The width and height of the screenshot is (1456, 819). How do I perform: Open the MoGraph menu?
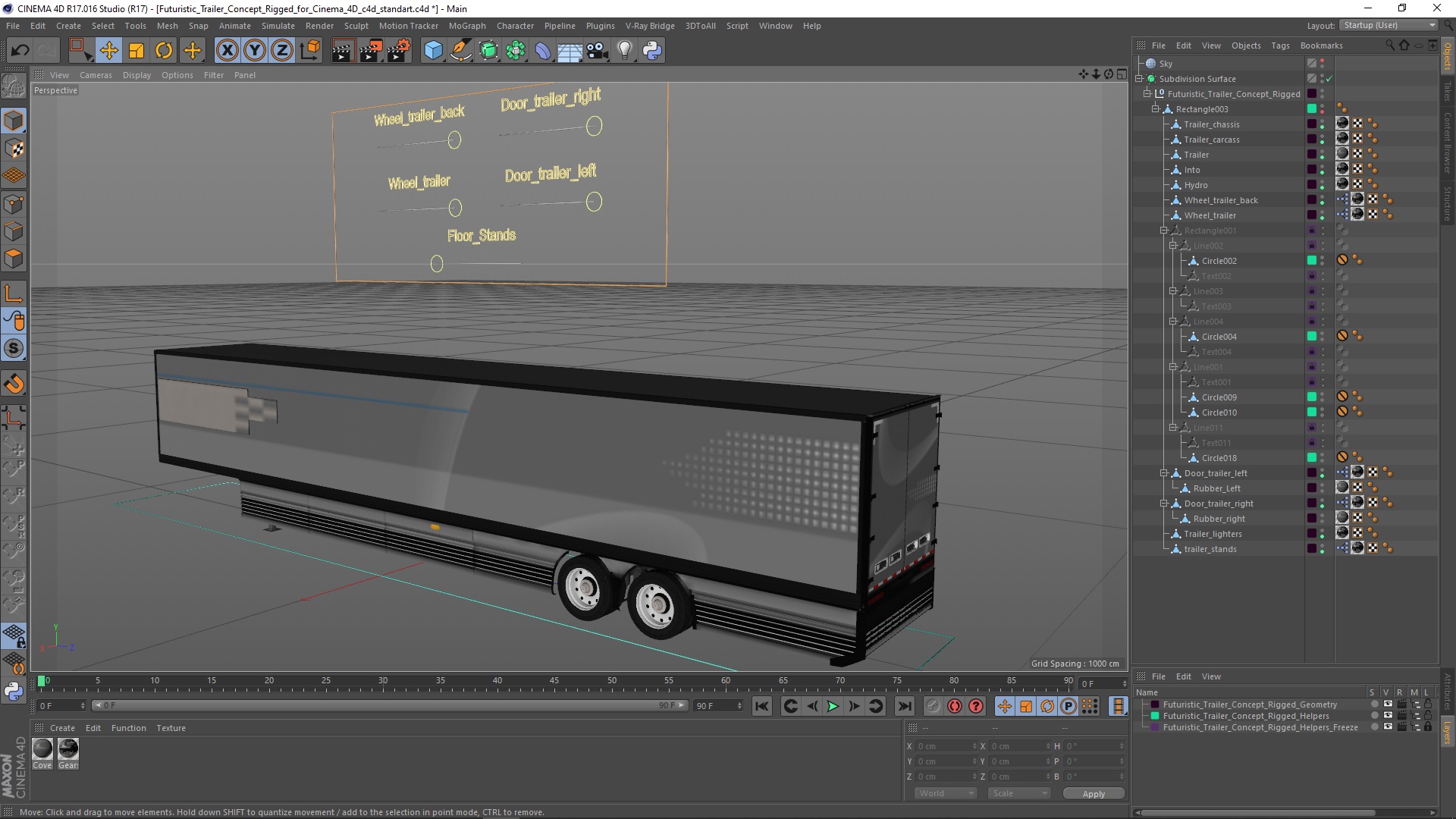(x=467, y=26)
